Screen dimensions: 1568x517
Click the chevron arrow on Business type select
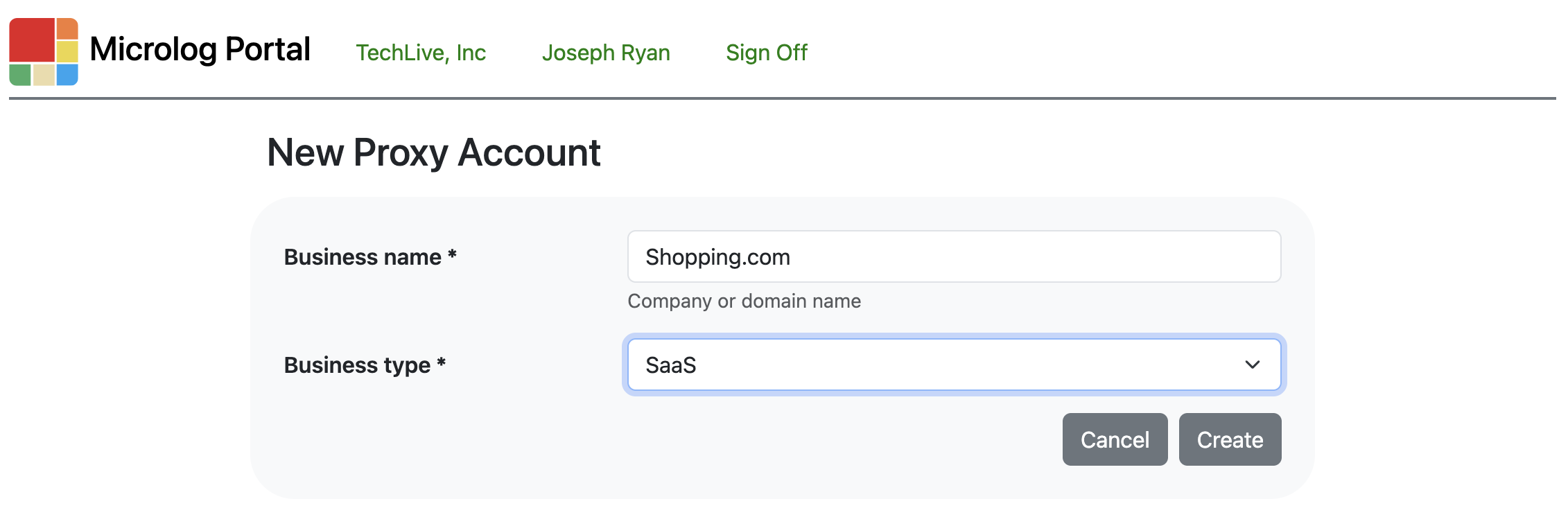pyautogui.click(x=1252, y=365)
